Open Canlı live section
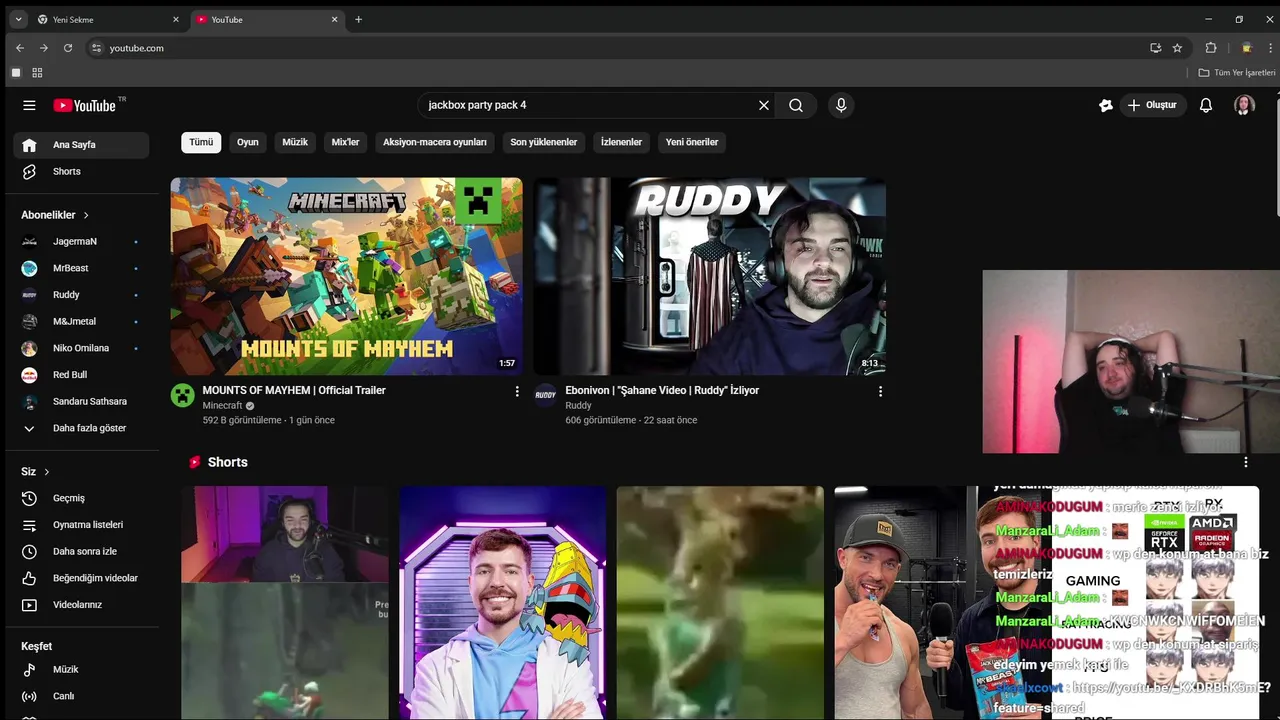 (x=81, y=696)
